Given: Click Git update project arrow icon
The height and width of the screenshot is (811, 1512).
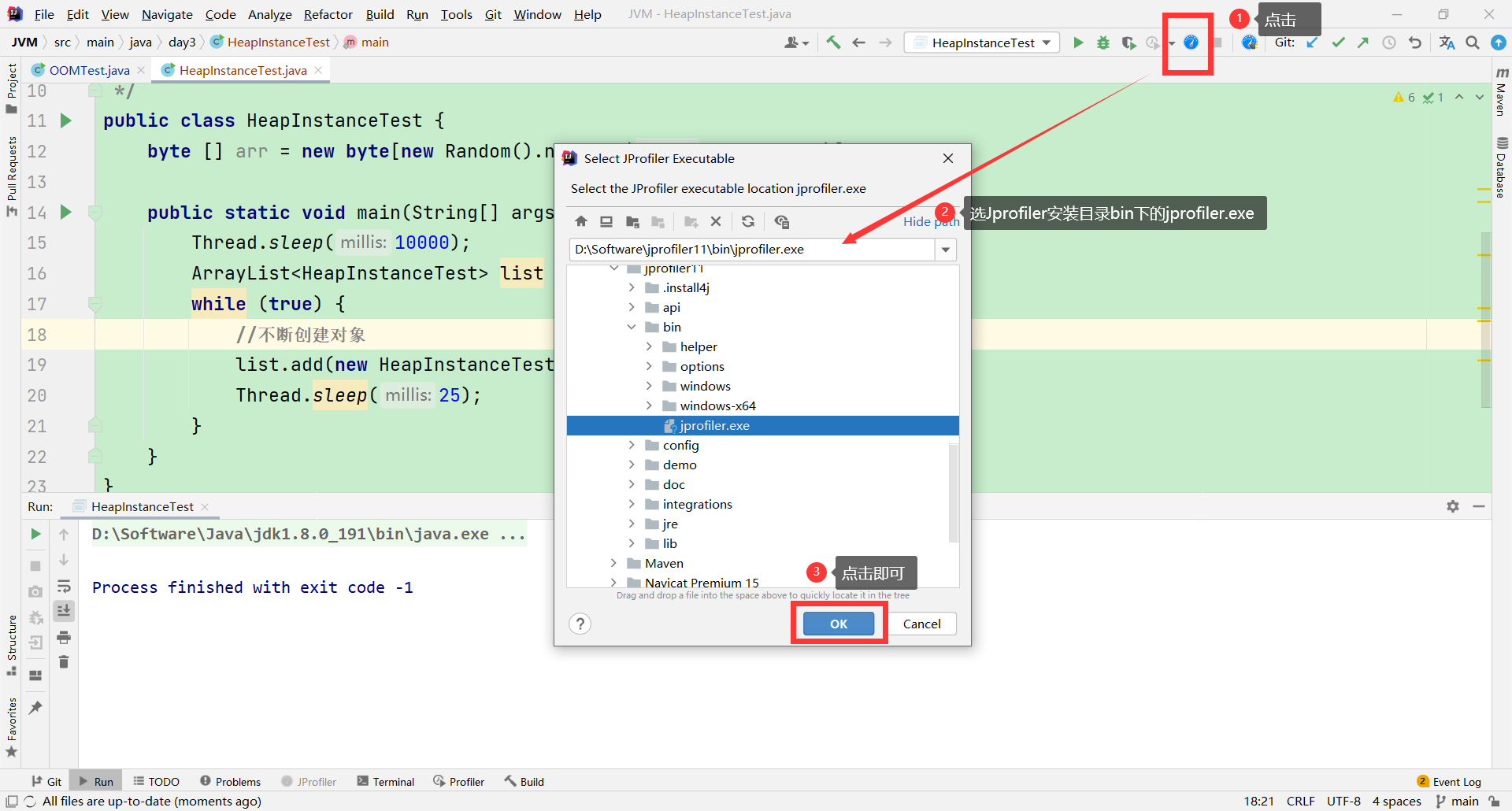Looking at the screenshot, I should [1313, 43].
